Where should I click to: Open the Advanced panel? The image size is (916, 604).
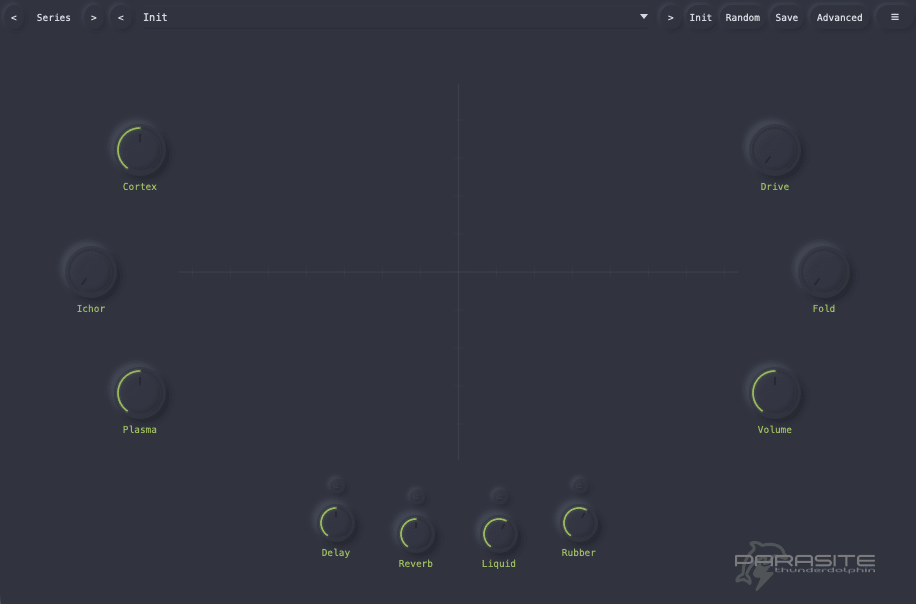(839, 17)
